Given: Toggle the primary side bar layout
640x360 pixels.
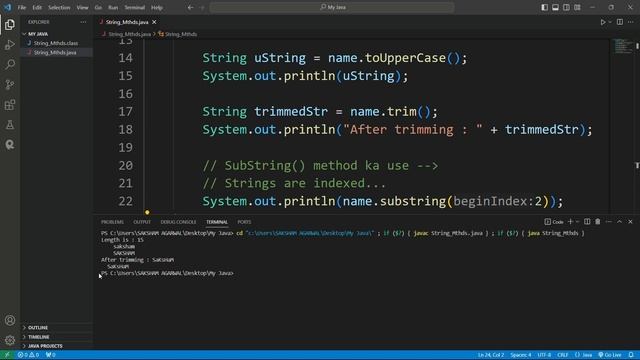Looking at the screenshot, I should tap(544, 7).
